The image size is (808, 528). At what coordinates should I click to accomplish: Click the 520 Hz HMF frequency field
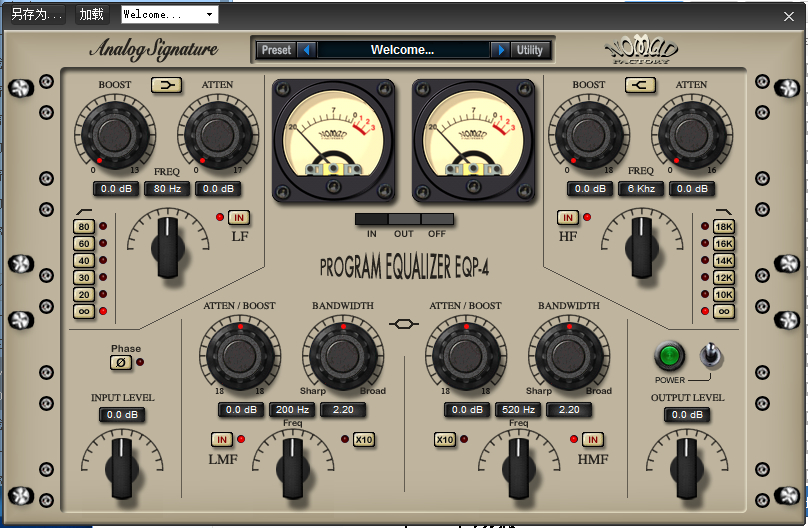pos(518,410)
